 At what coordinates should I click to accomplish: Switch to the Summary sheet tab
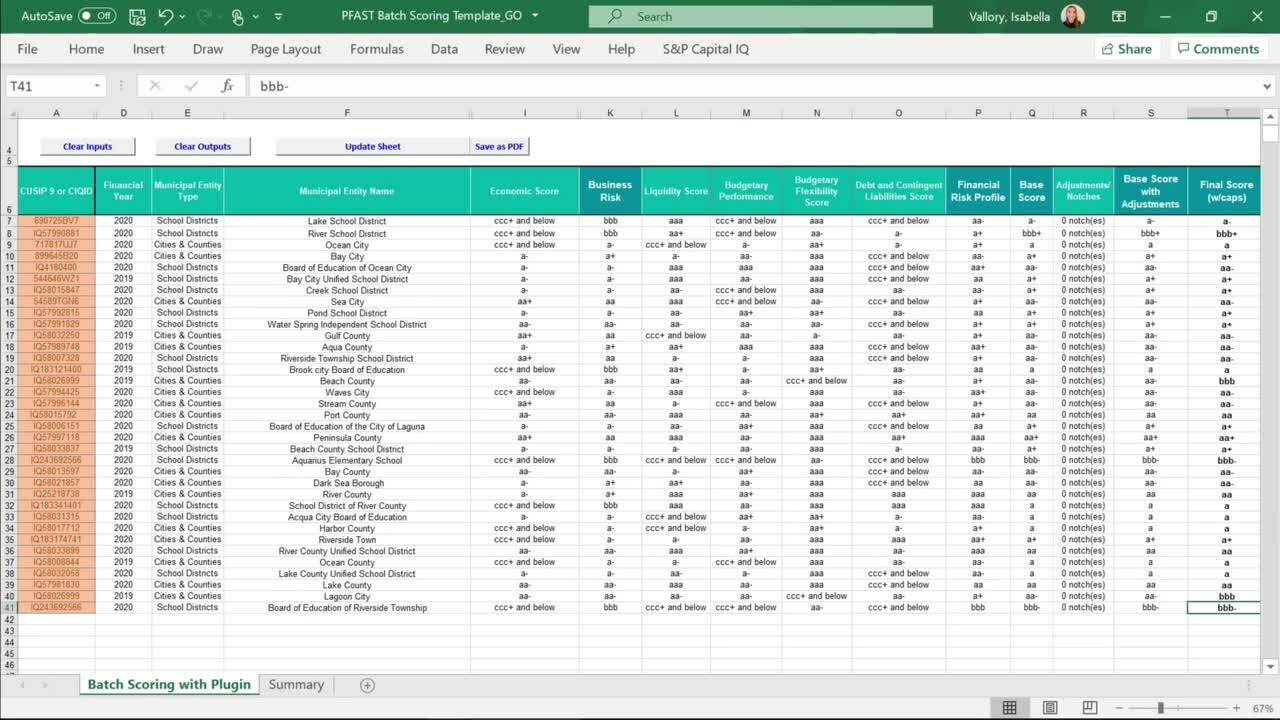click(x=296, y=685)
